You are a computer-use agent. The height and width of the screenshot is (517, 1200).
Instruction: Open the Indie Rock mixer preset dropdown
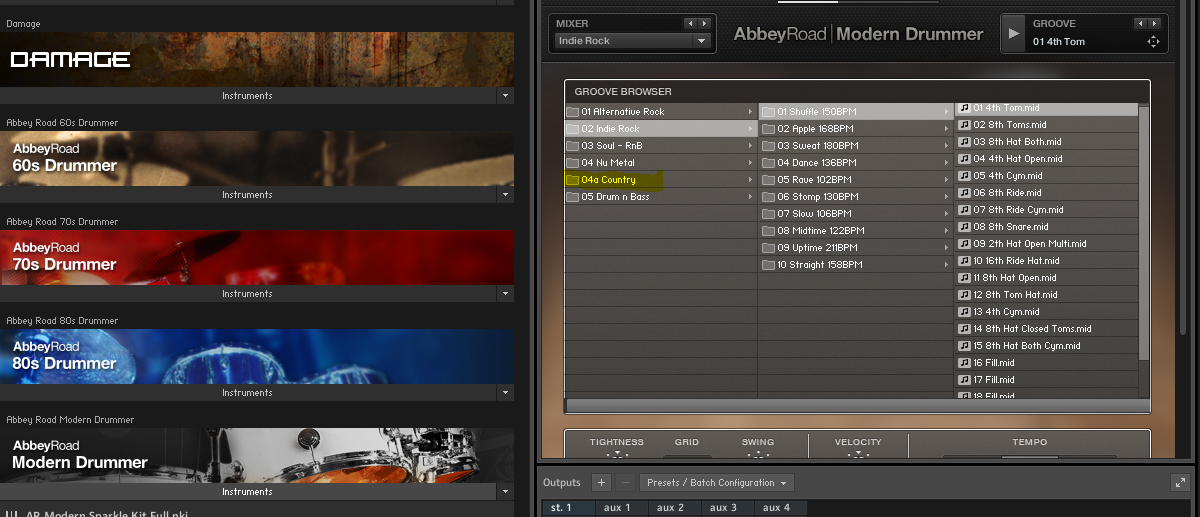pyautogui.click(x=632, y=41)
